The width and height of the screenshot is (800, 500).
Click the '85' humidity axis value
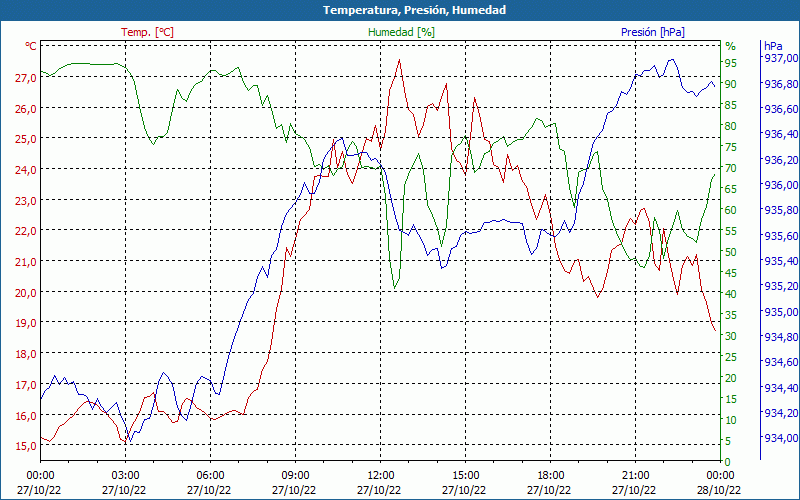(x=731, y=105)
